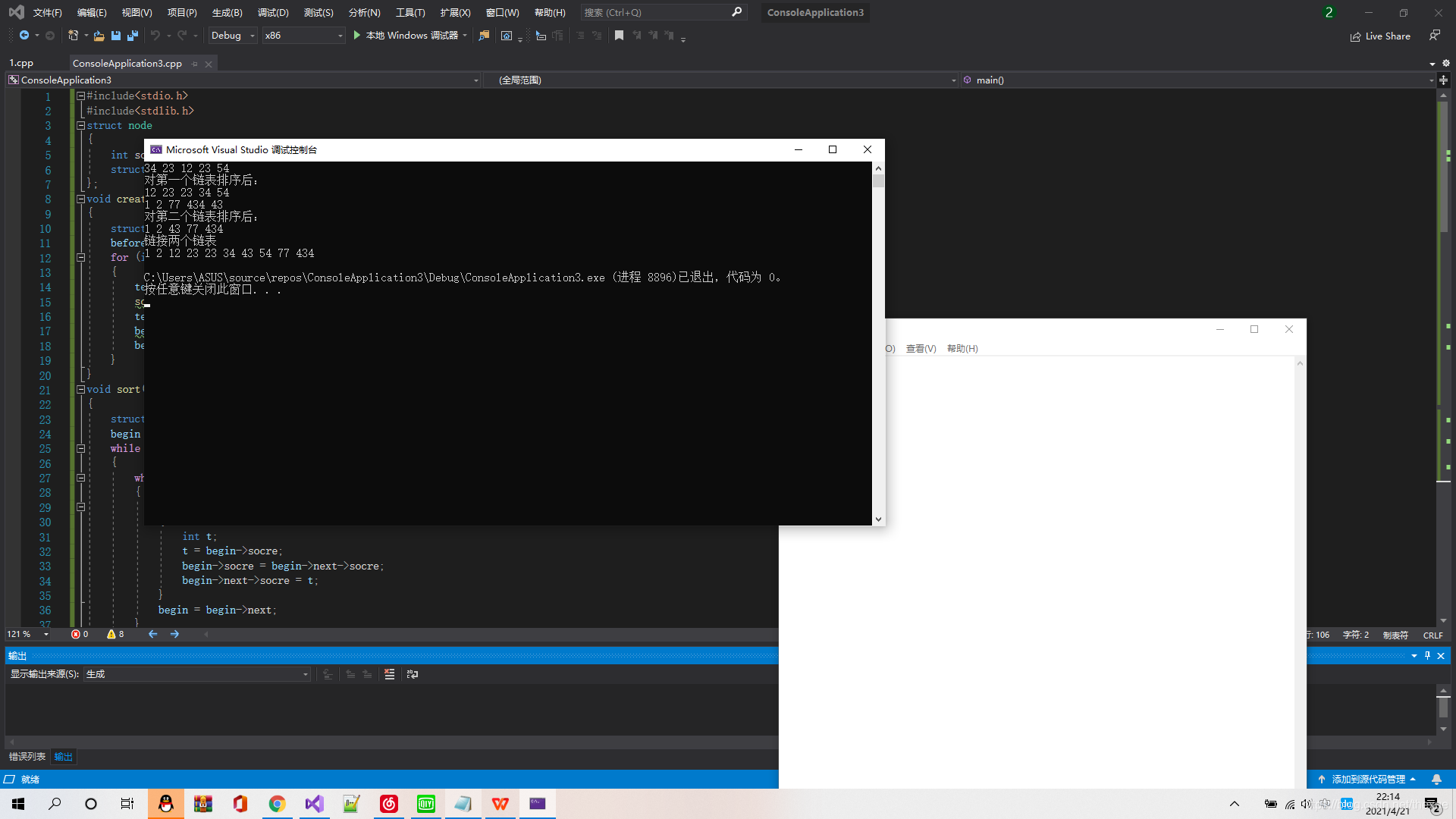Toggle the 显示输出来源 dropdown selector

(x=304, y=674)
